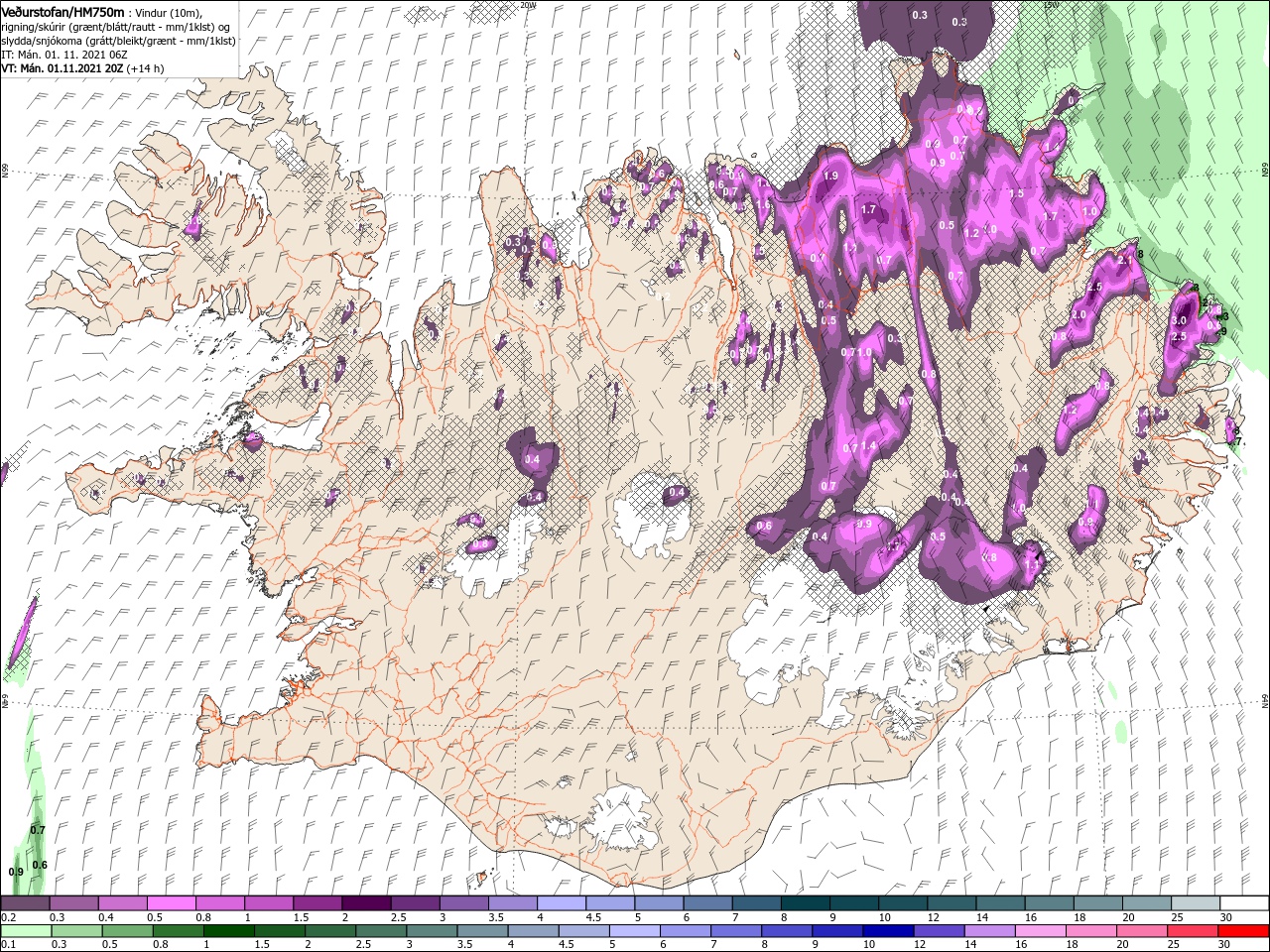Click the lavender 4 swatch in upper legend row
The height and width of the screenshot is (952, 1270).
pyautogui.click(x=560, y=903)
